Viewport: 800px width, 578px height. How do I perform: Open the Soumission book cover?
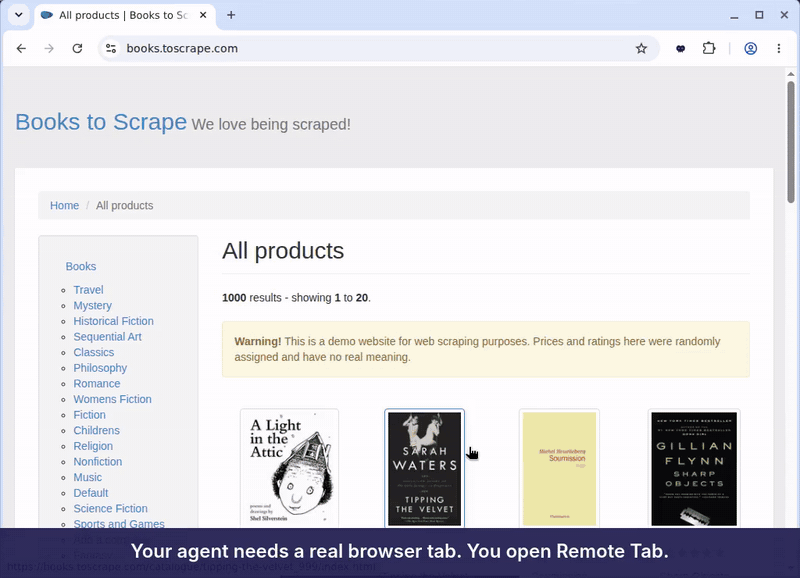click(x=559, y=468)
